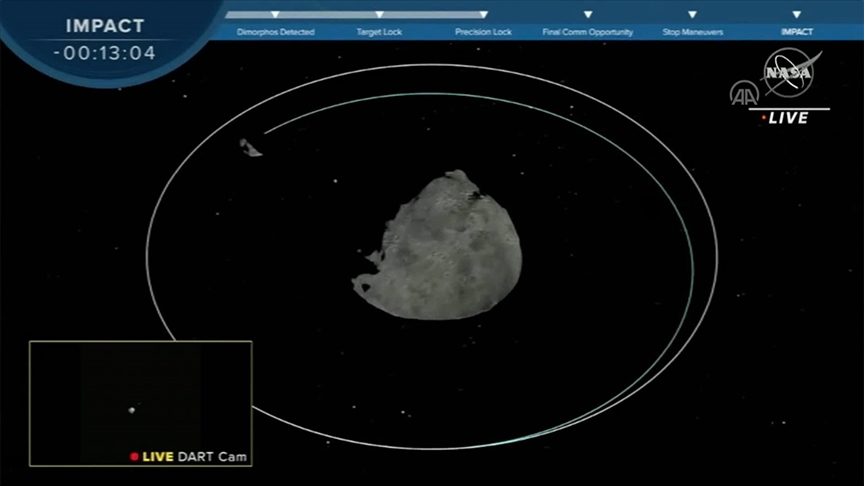The width and height of the screenshot is (864, 486).
Task: Click the triangle marker above IMPACT milestone
Action: [796, 15]
